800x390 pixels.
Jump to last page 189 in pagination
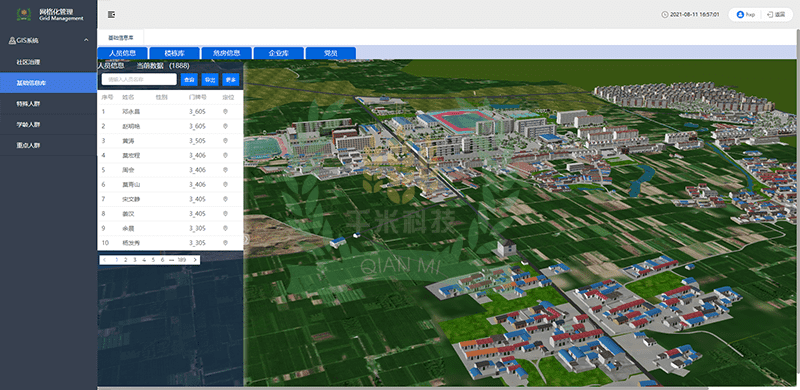coord(182,260)
